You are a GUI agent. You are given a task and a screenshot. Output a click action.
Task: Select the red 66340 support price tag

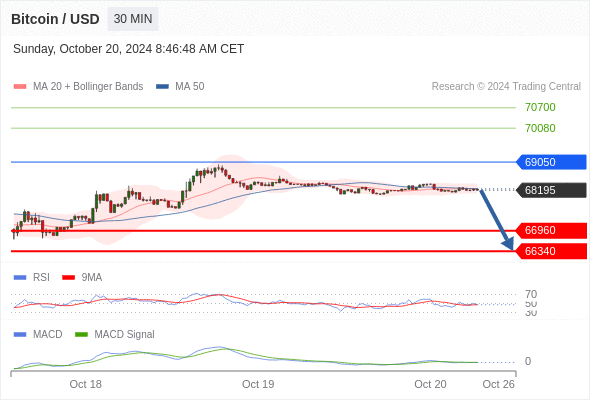point(551,251)
